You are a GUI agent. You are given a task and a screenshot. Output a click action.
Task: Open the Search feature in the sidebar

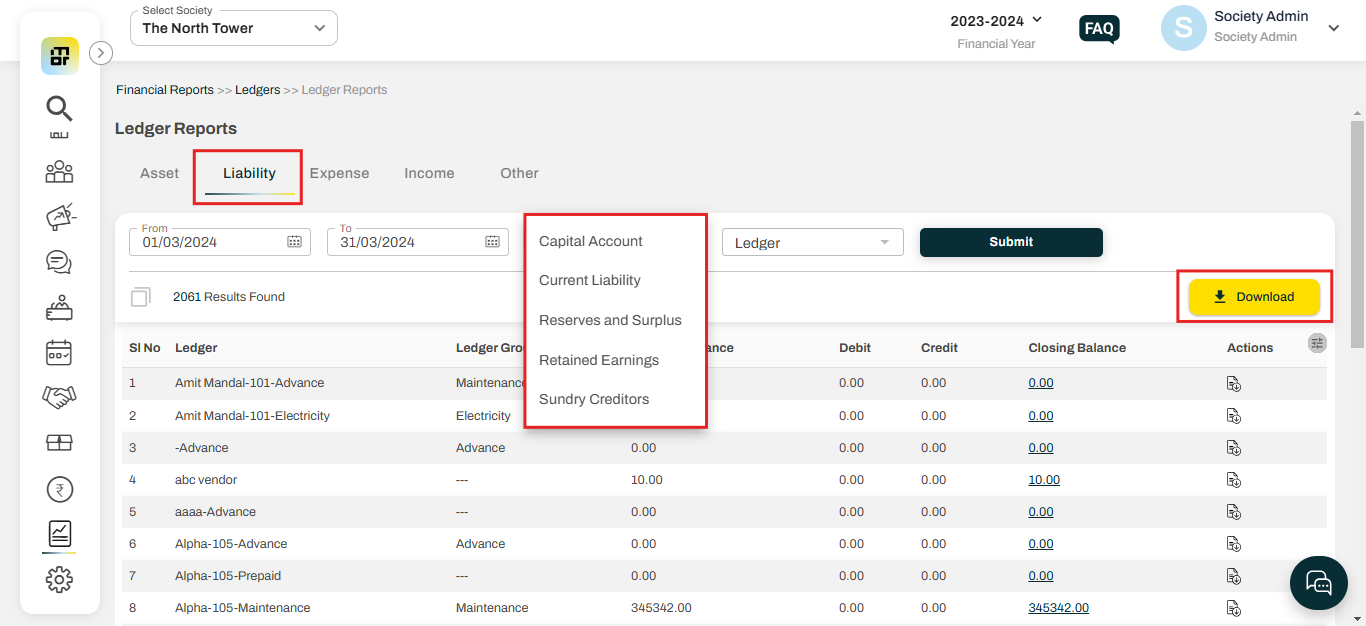(x=59, y=110)
